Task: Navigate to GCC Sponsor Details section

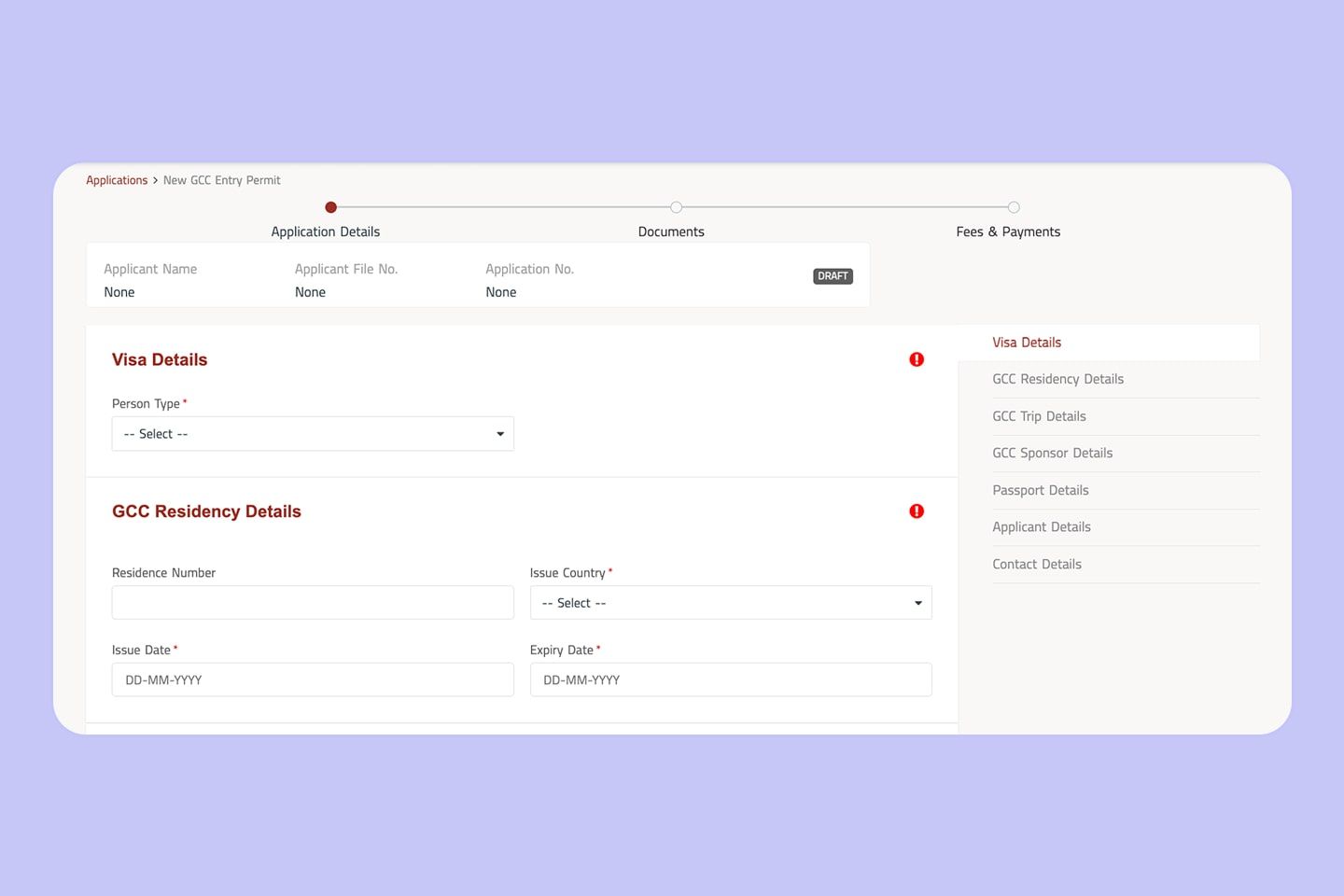Action: pyautogui.click(x=1052, y=453)
